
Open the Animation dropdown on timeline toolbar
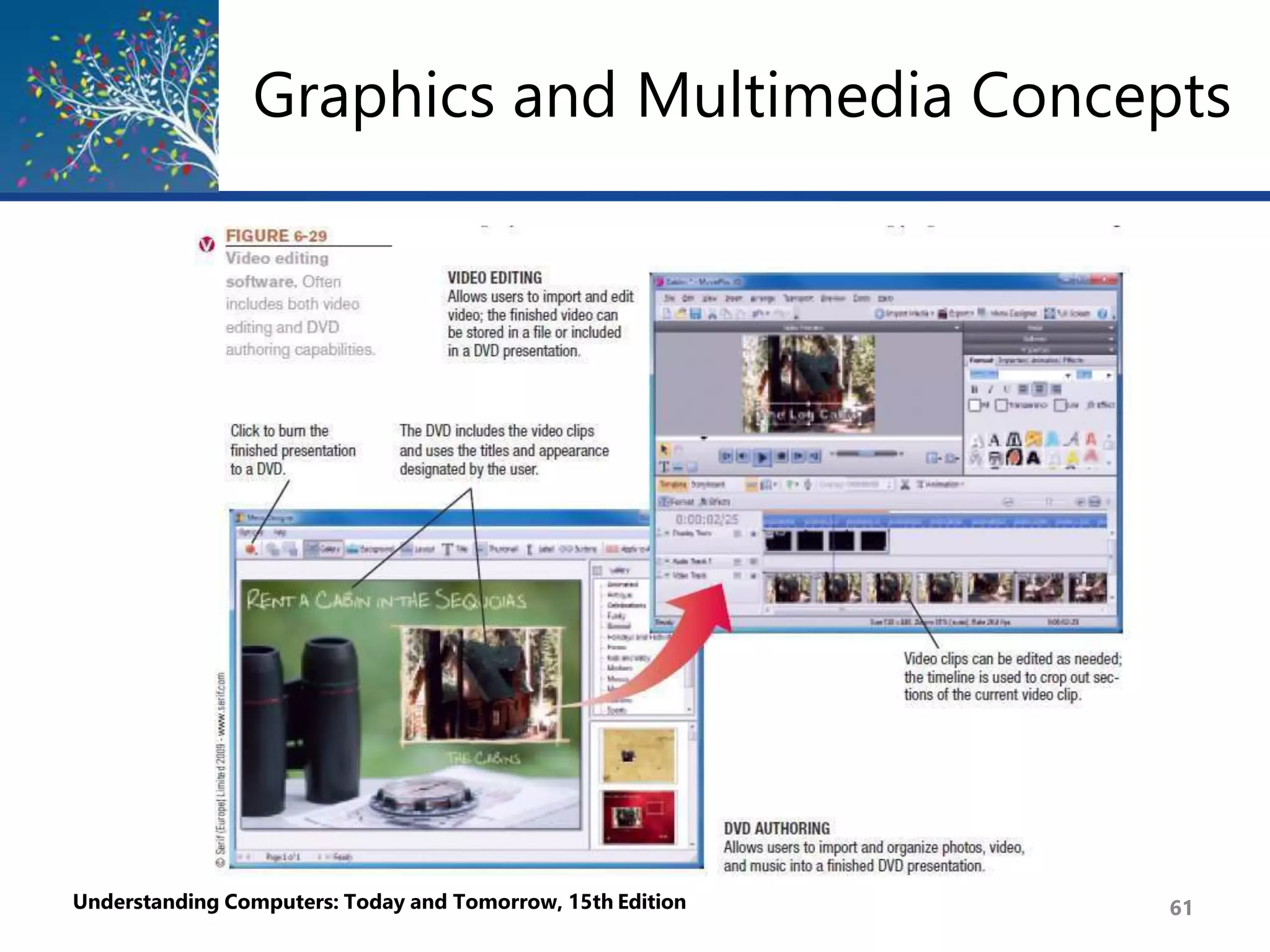tap(941, 484)
